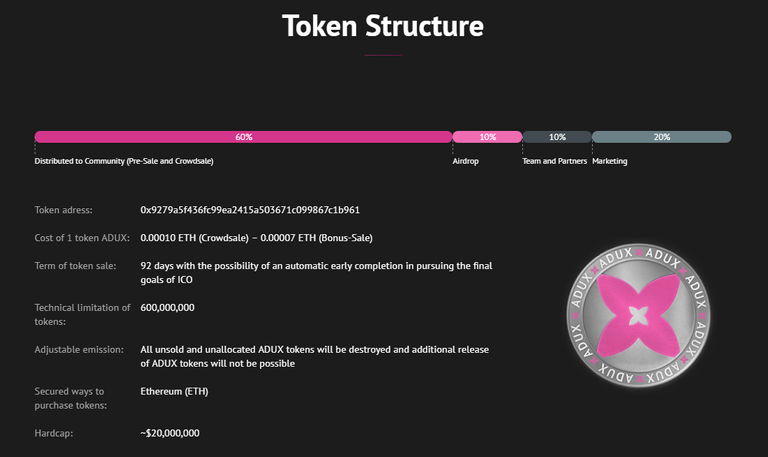
Task: Click the Airdrop label under the bar
Action: [x=466, y=161]
